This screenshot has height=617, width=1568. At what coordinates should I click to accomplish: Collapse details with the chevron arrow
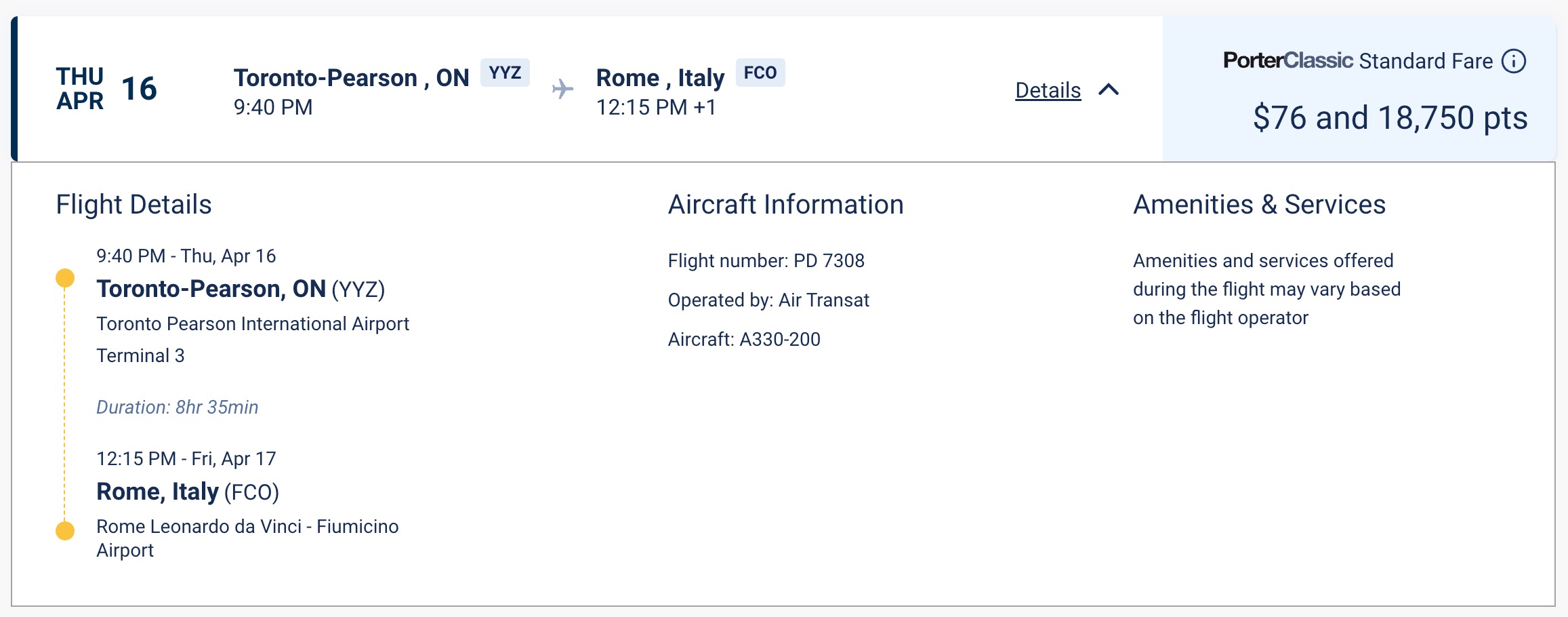click(1109, 89)
